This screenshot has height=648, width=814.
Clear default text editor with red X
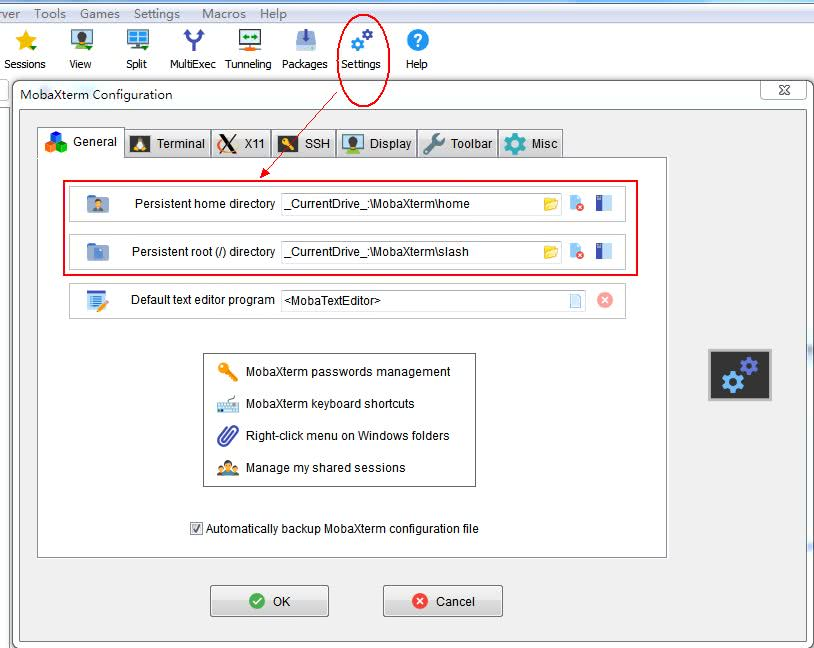click(605, 300)
